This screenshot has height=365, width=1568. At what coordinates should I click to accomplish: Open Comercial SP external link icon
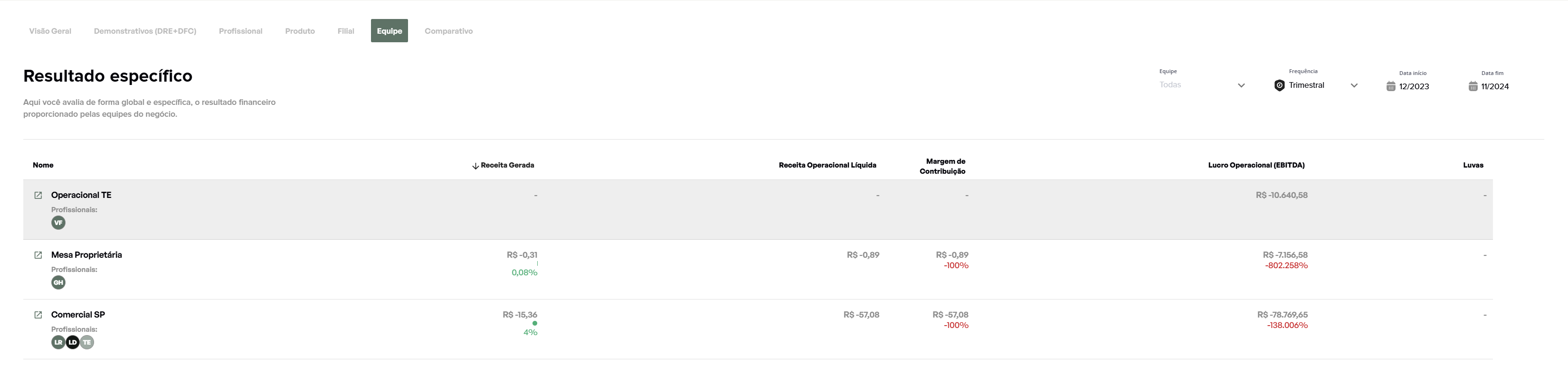(x=38, y=315)
